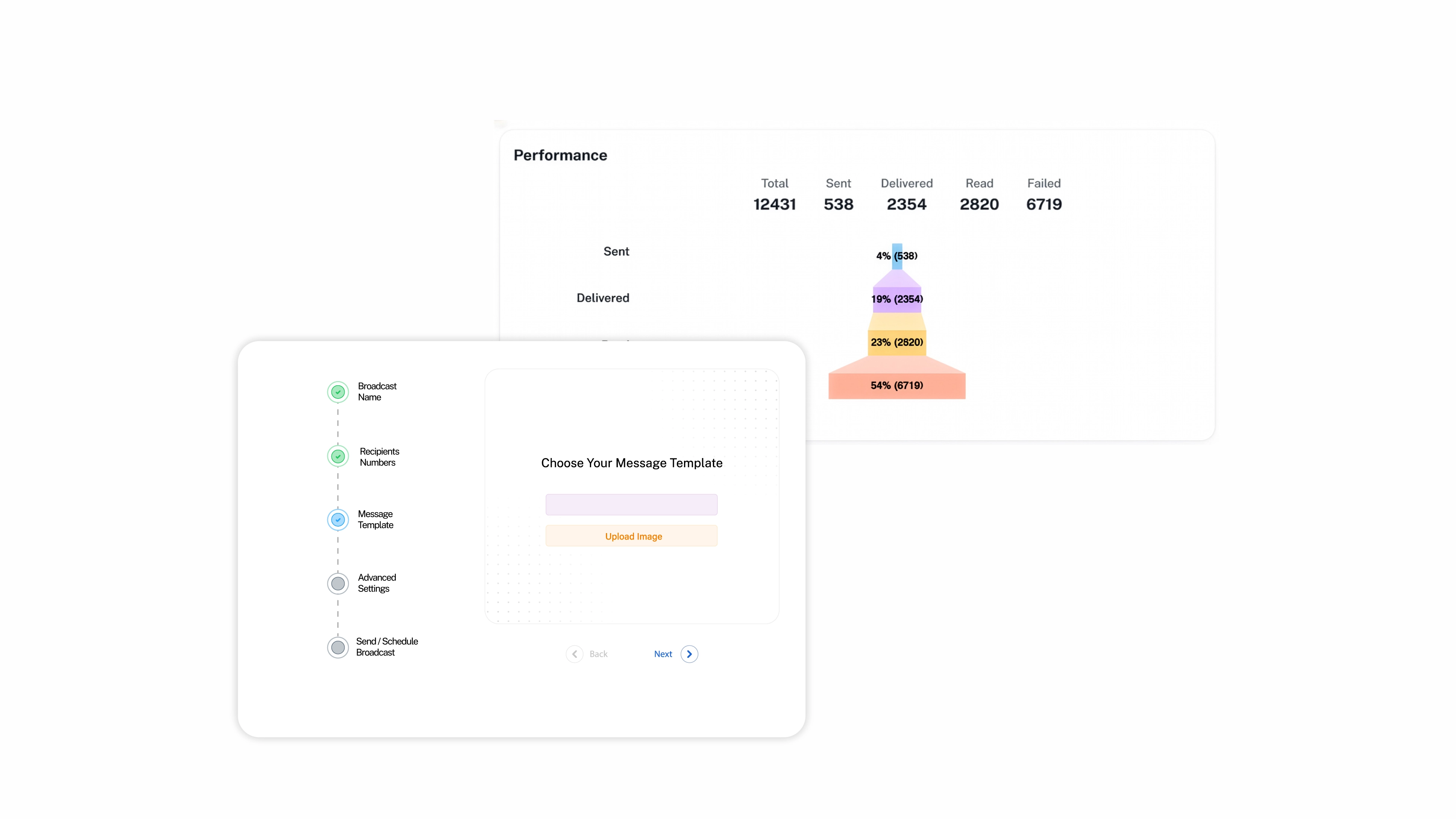Click the Upload Image button
The image size is (1456, 819).
coord(631,536)
